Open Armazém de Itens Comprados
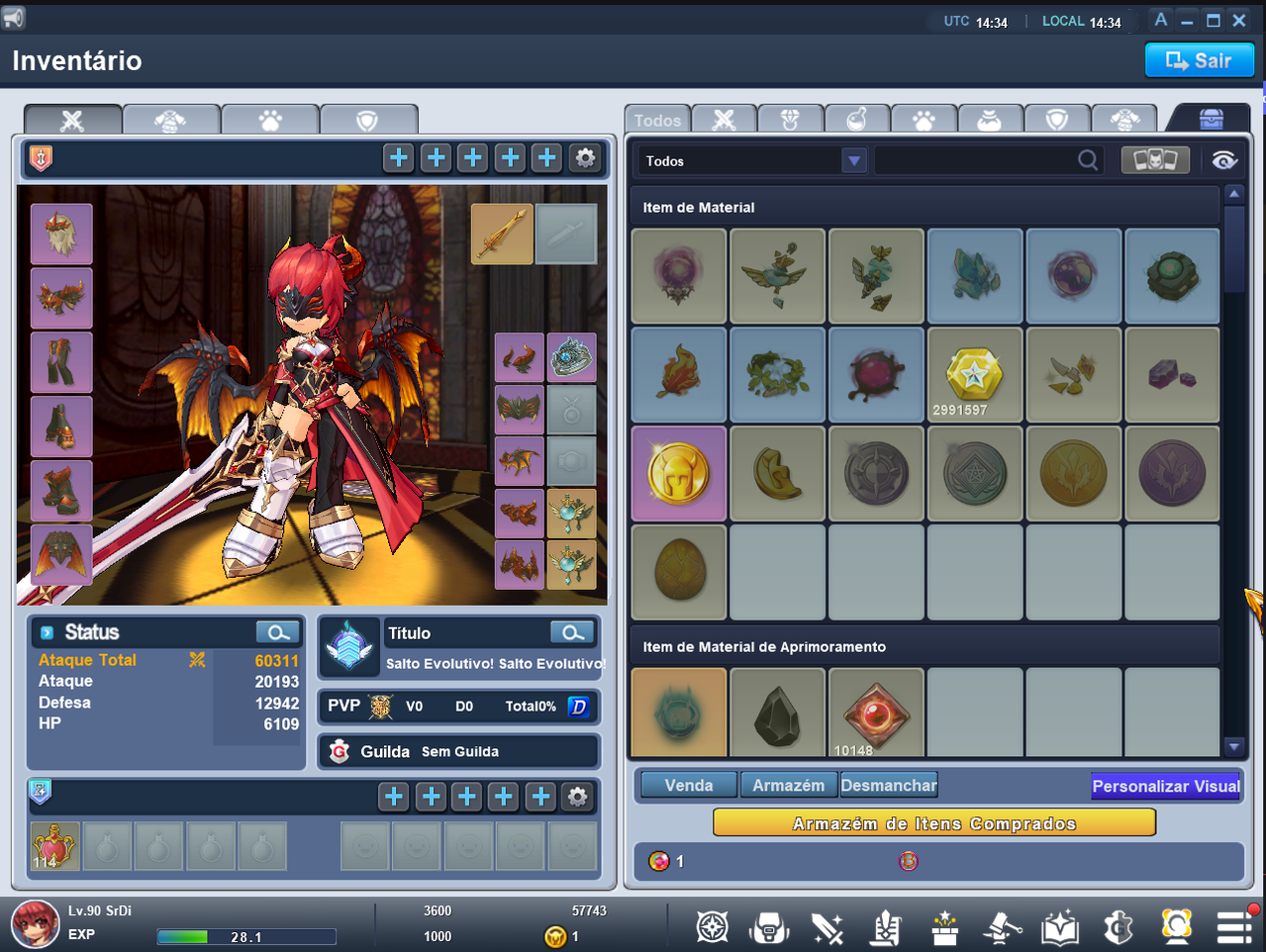 point(934,822)
